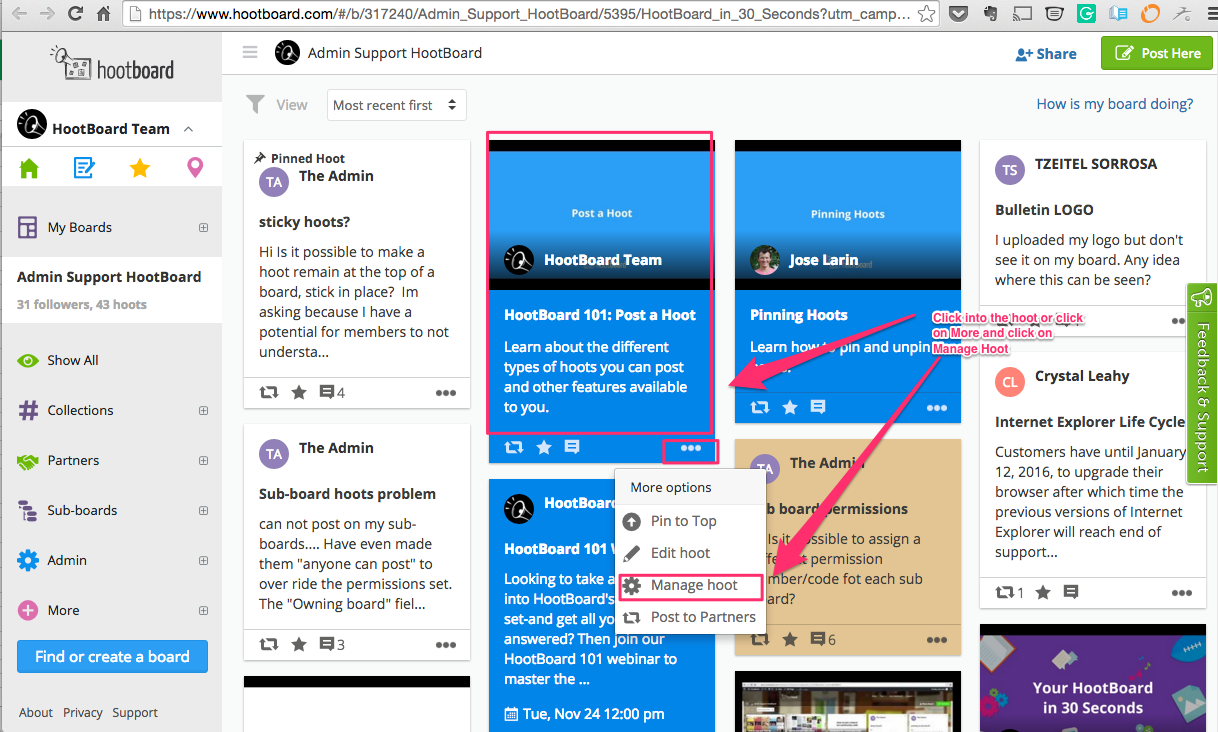Open the Feedback & Support side tab
1218x732 pixels.
point(1202,383)
